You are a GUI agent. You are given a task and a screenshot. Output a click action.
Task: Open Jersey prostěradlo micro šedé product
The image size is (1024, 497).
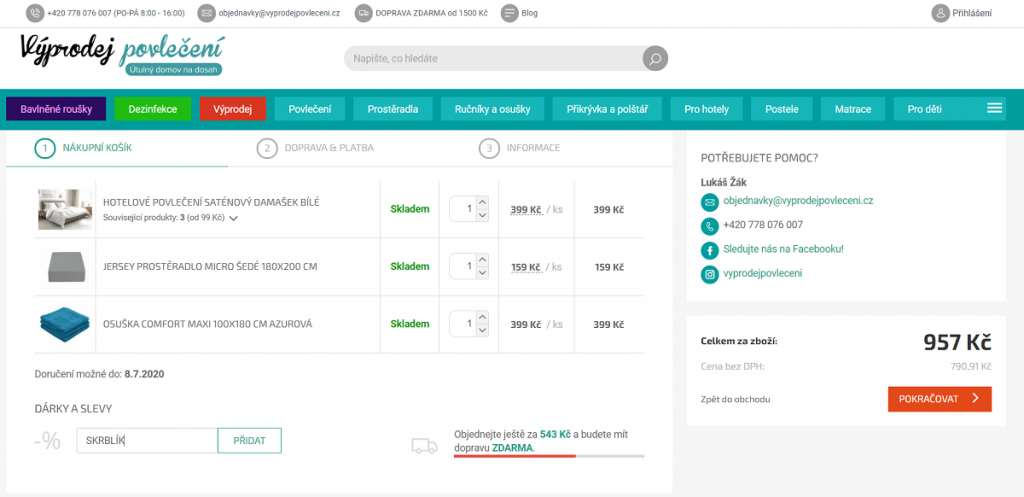pyautogui.click(x=210, y=267)
